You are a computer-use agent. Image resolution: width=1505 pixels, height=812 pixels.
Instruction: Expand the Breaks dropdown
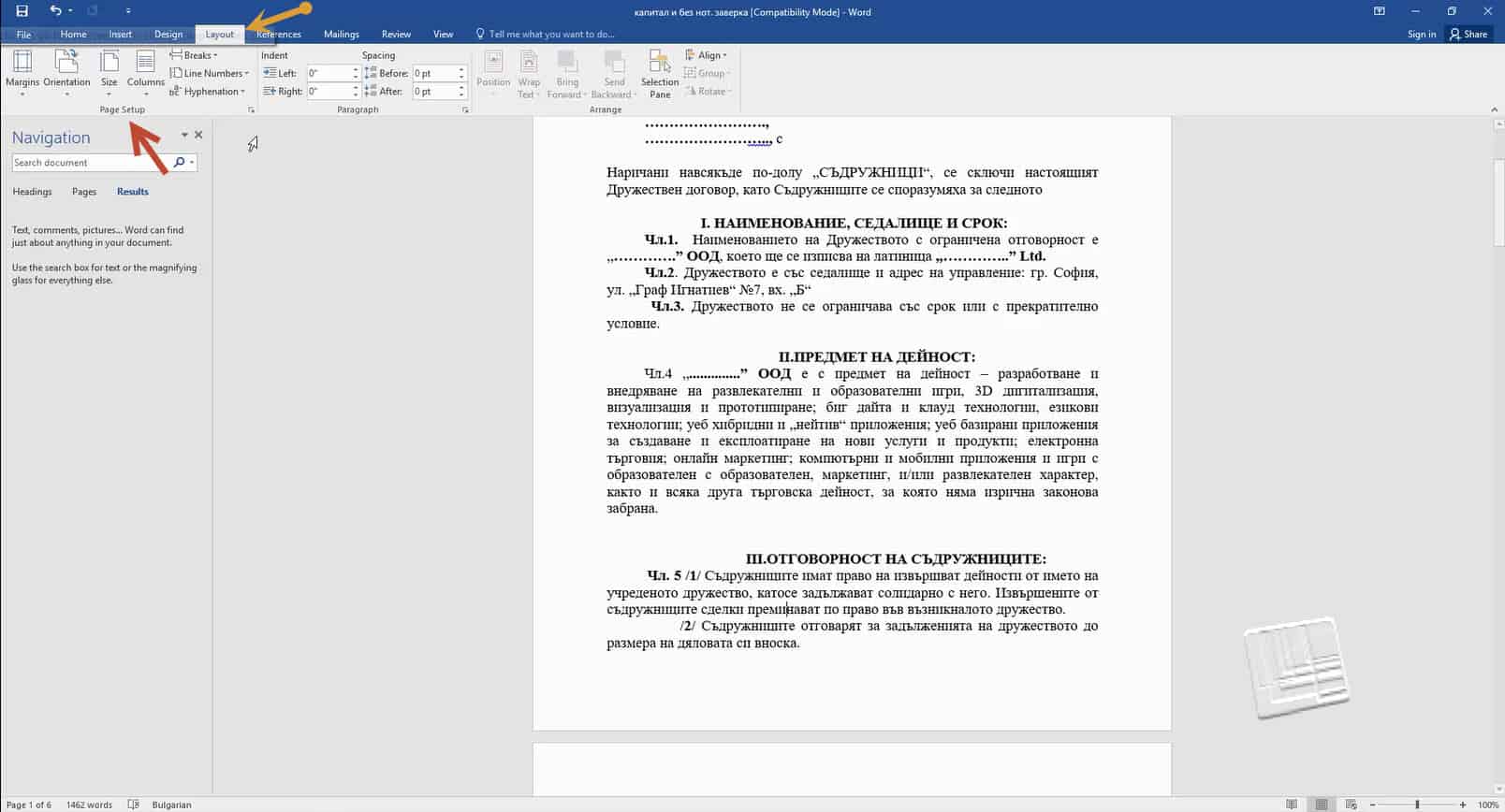point(194,55)
